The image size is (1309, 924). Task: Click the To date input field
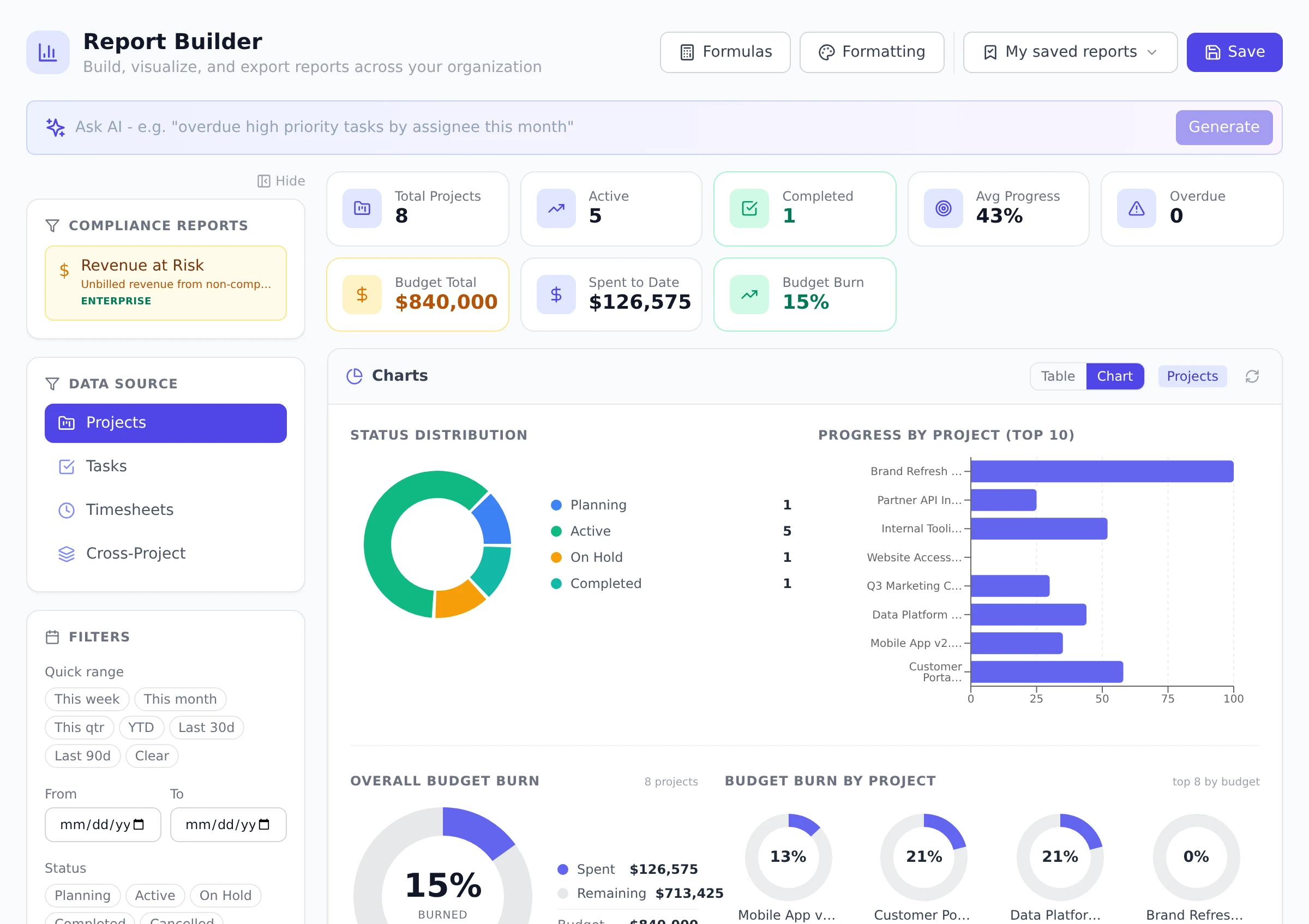tap(229, 825)
